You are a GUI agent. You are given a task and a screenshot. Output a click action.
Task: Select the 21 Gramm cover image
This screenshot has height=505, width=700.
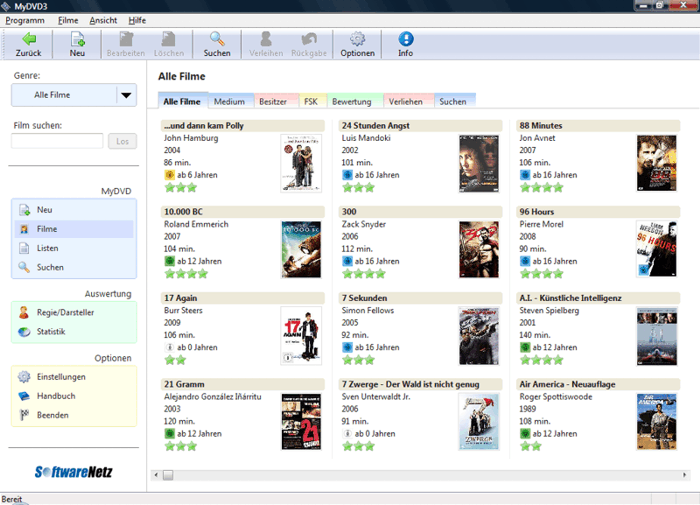pos(301,422)
